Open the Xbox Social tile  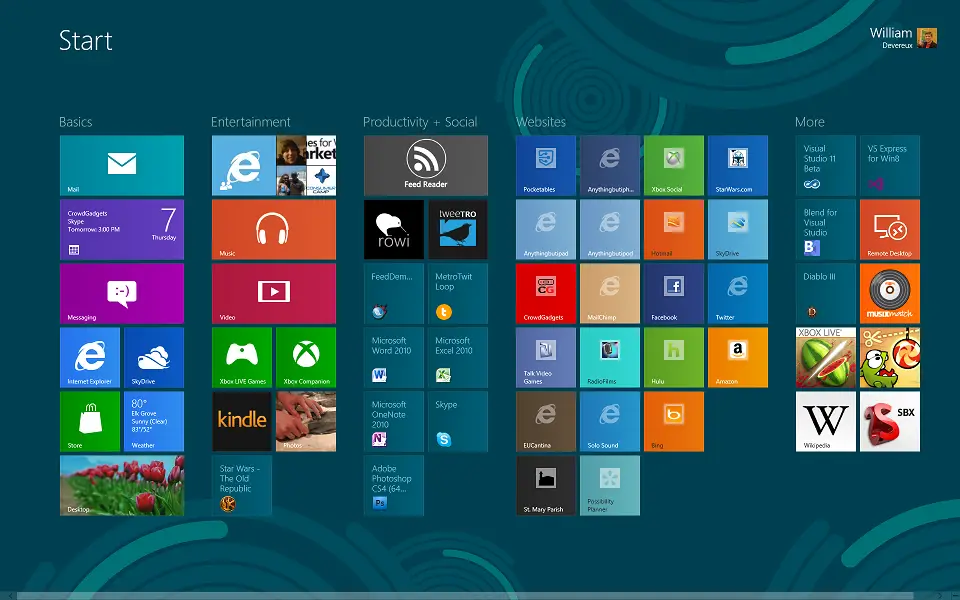[673, 165]
